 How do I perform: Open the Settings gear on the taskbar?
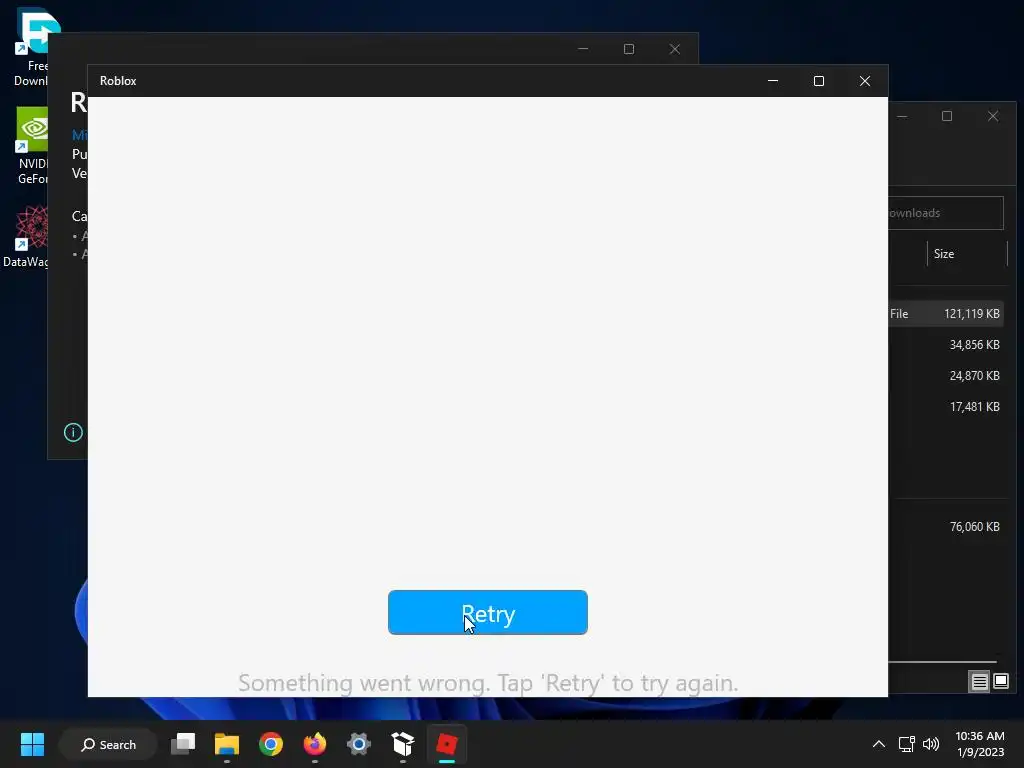click(x=359, y=744)
